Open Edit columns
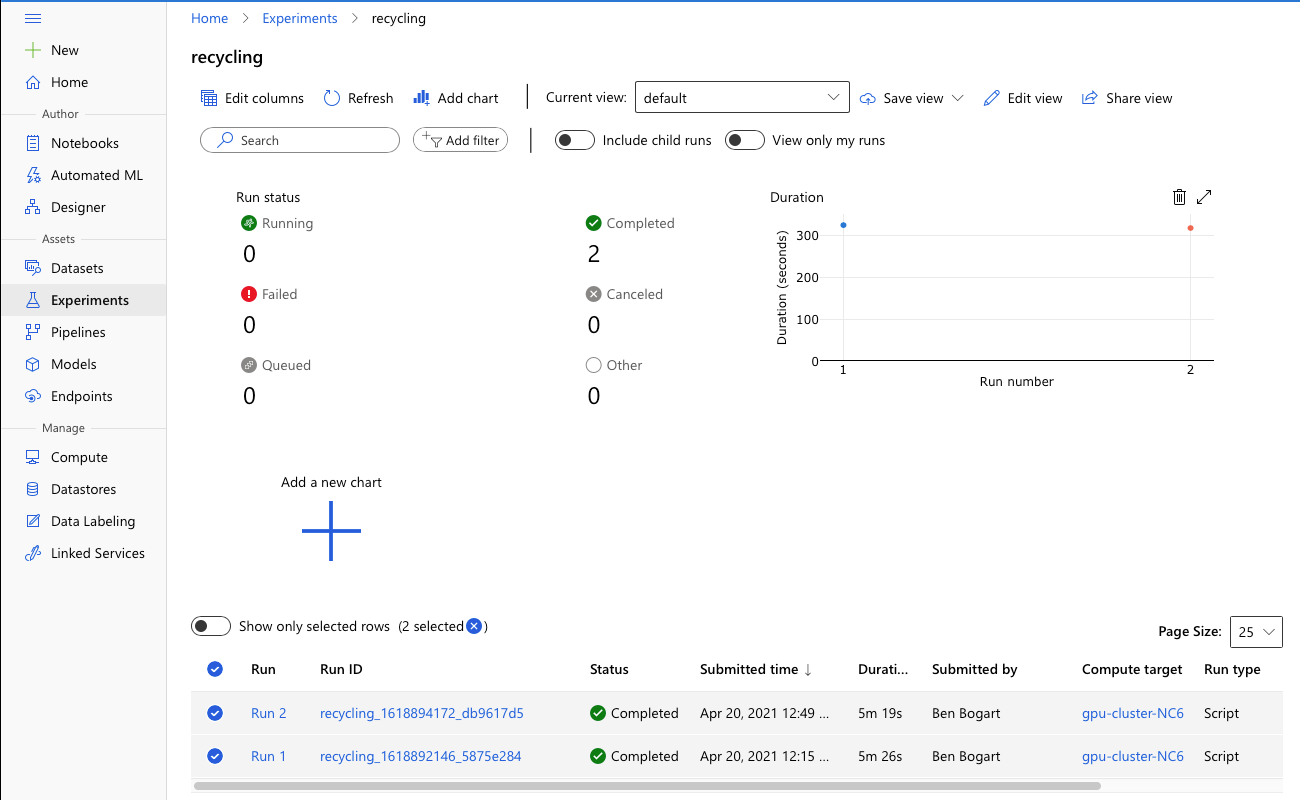This screenshot has height=800, width=1300. point(252,97)
